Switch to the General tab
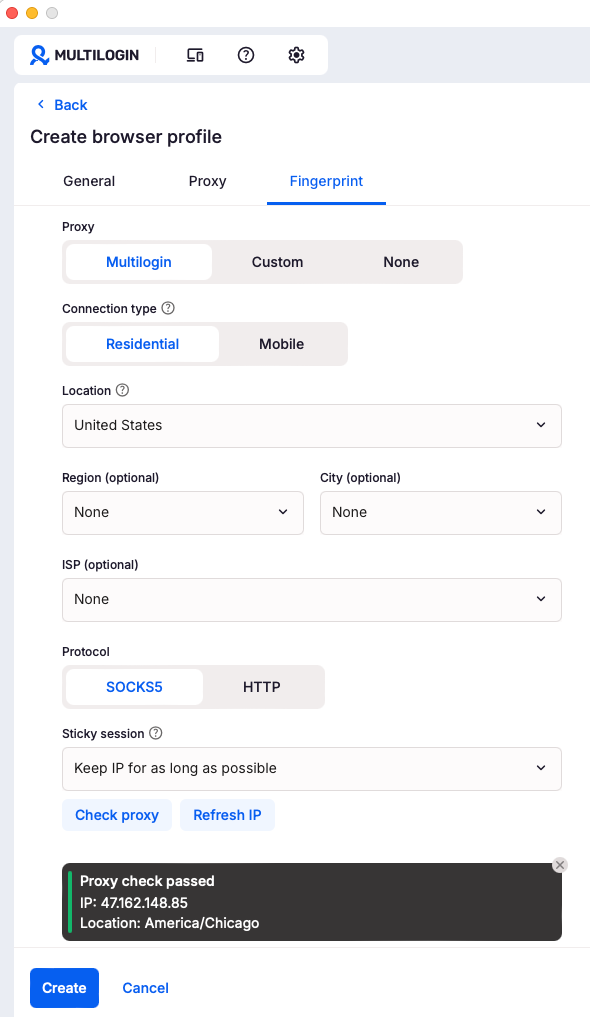This screenshot has height=1017, width=590. coord(88,181)
